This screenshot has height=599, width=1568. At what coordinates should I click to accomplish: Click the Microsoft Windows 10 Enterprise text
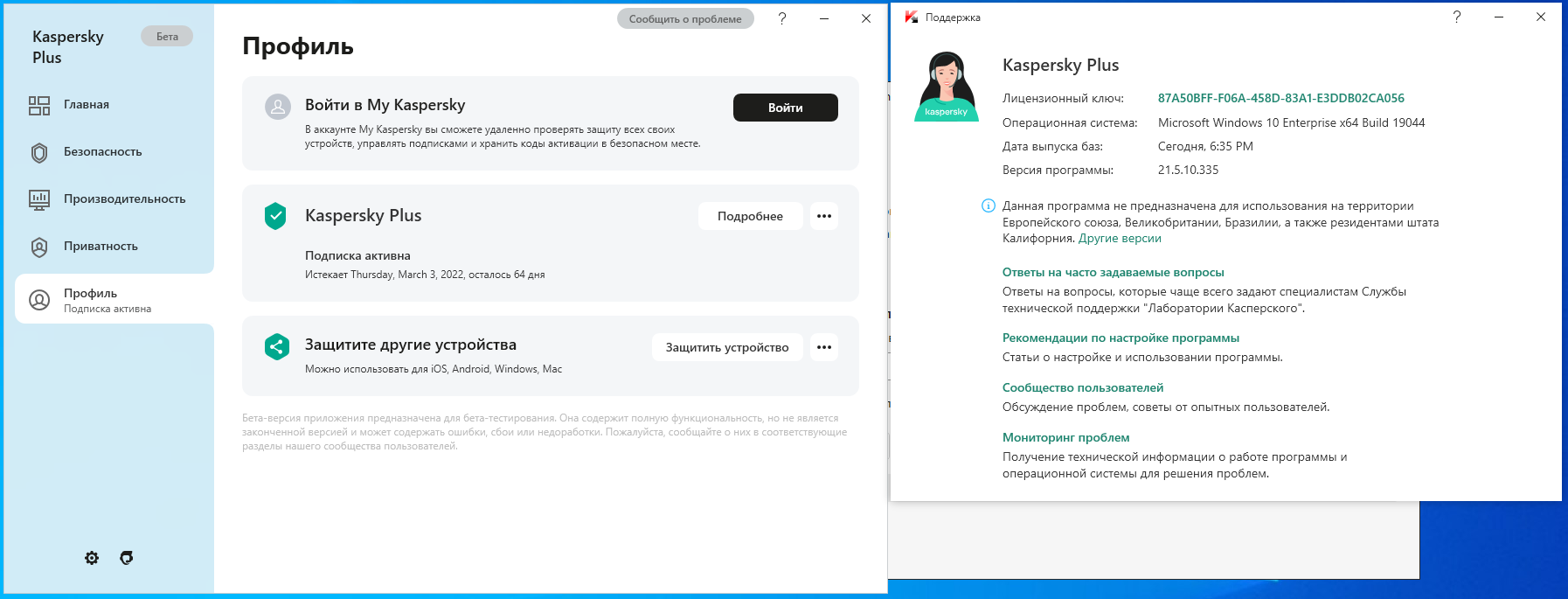click(1292, 123)
